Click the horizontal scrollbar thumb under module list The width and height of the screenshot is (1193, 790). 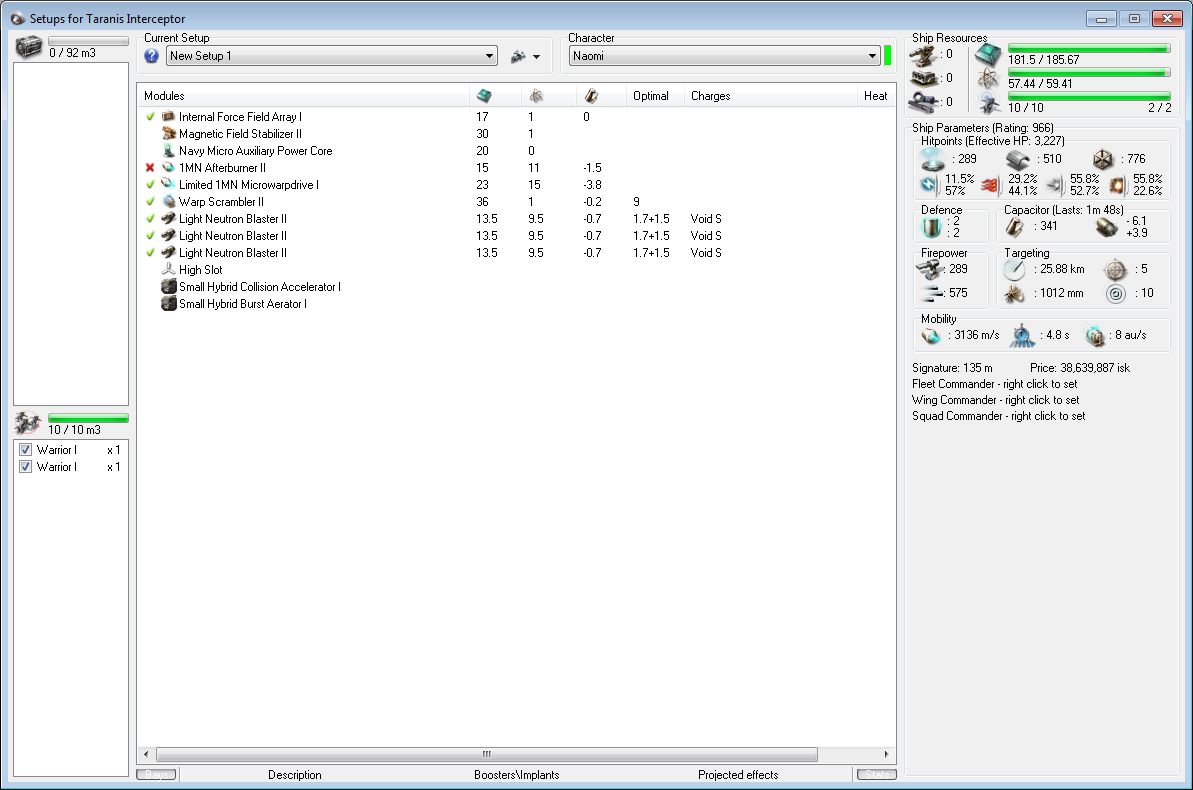487,754
